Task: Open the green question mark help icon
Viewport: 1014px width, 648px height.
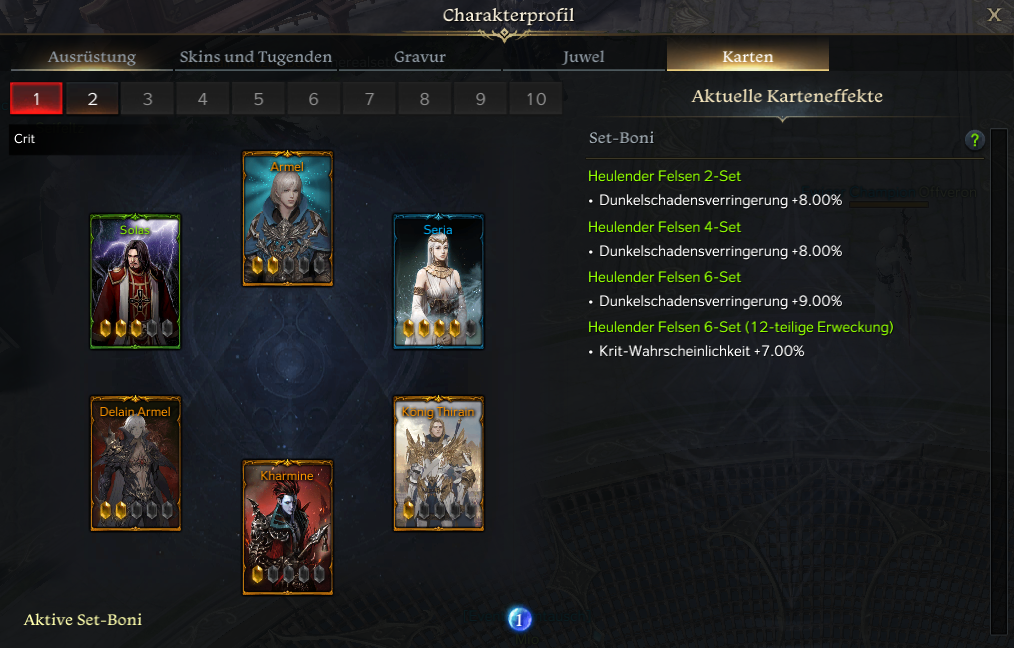Action: (975, 139)
